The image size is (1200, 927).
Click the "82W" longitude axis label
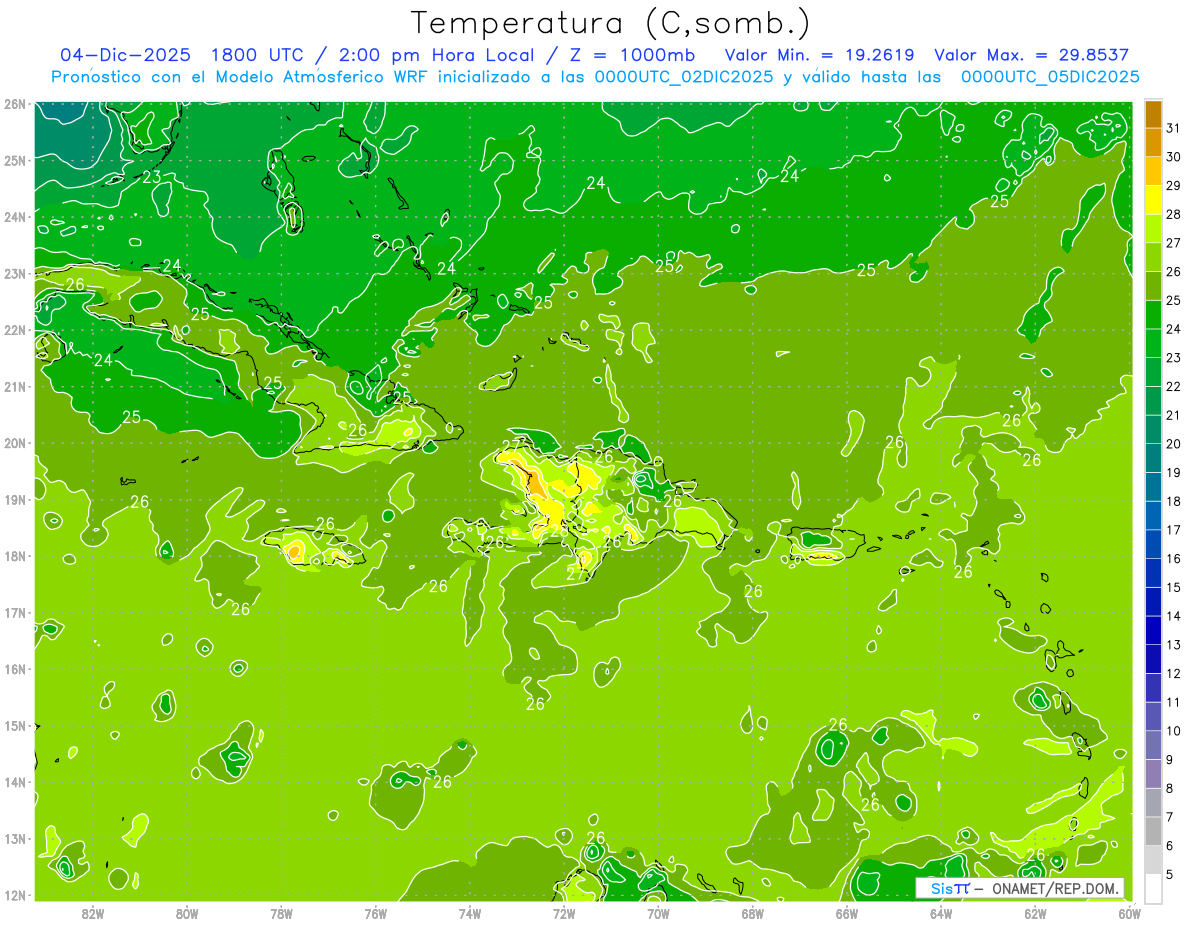tap(92, 913)
